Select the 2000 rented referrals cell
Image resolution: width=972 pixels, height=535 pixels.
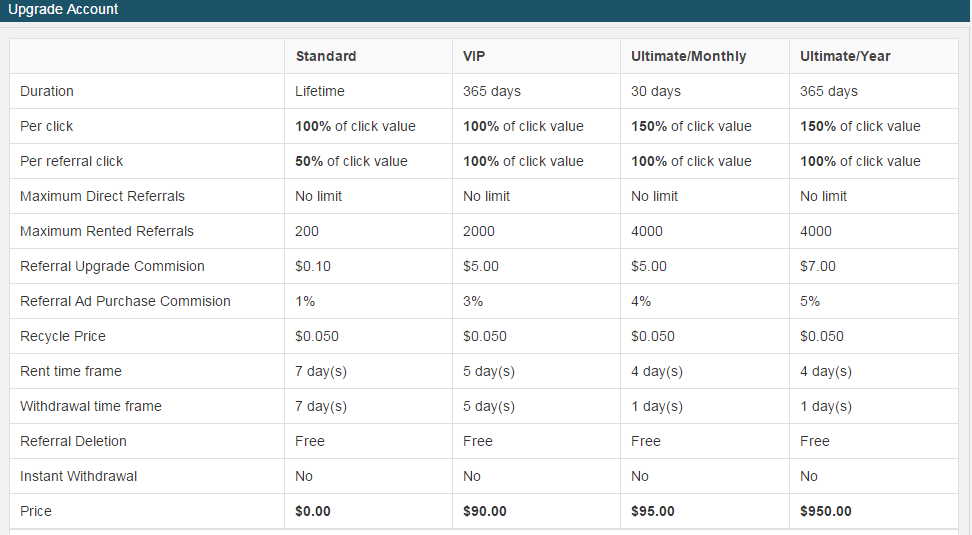(480, 231)
